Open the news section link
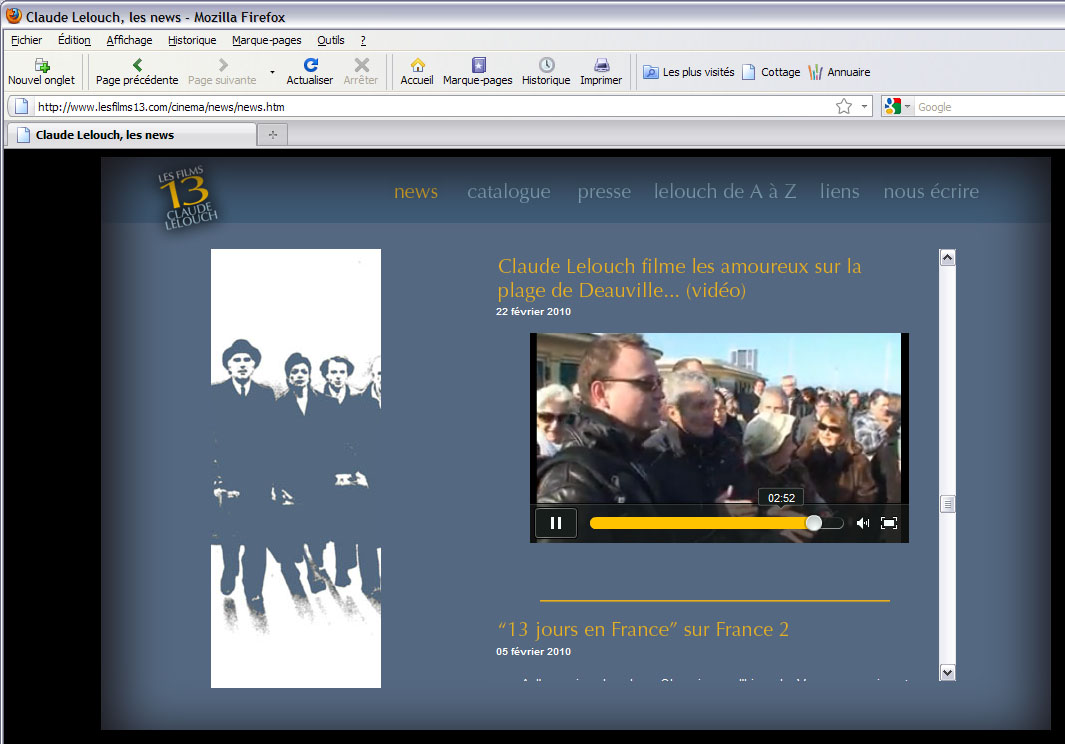This screenshot has width=1065, height=744. coord(416,192)
